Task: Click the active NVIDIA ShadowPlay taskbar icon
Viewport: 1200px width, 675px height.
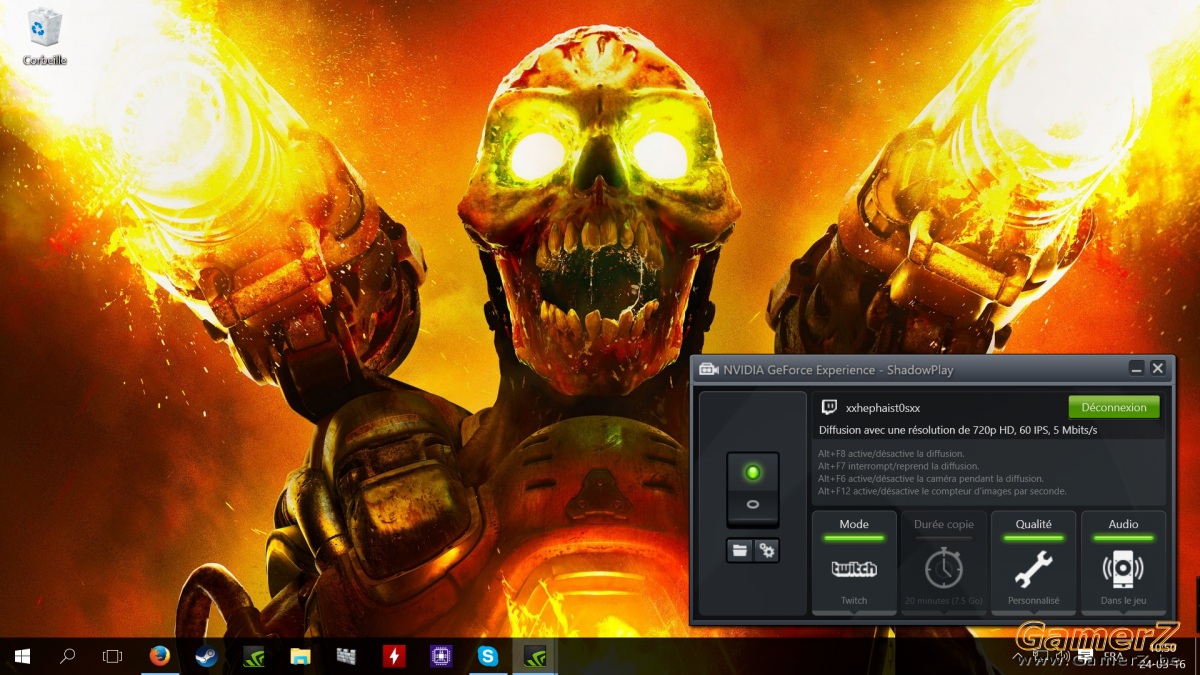Action: tap(535, 656)
